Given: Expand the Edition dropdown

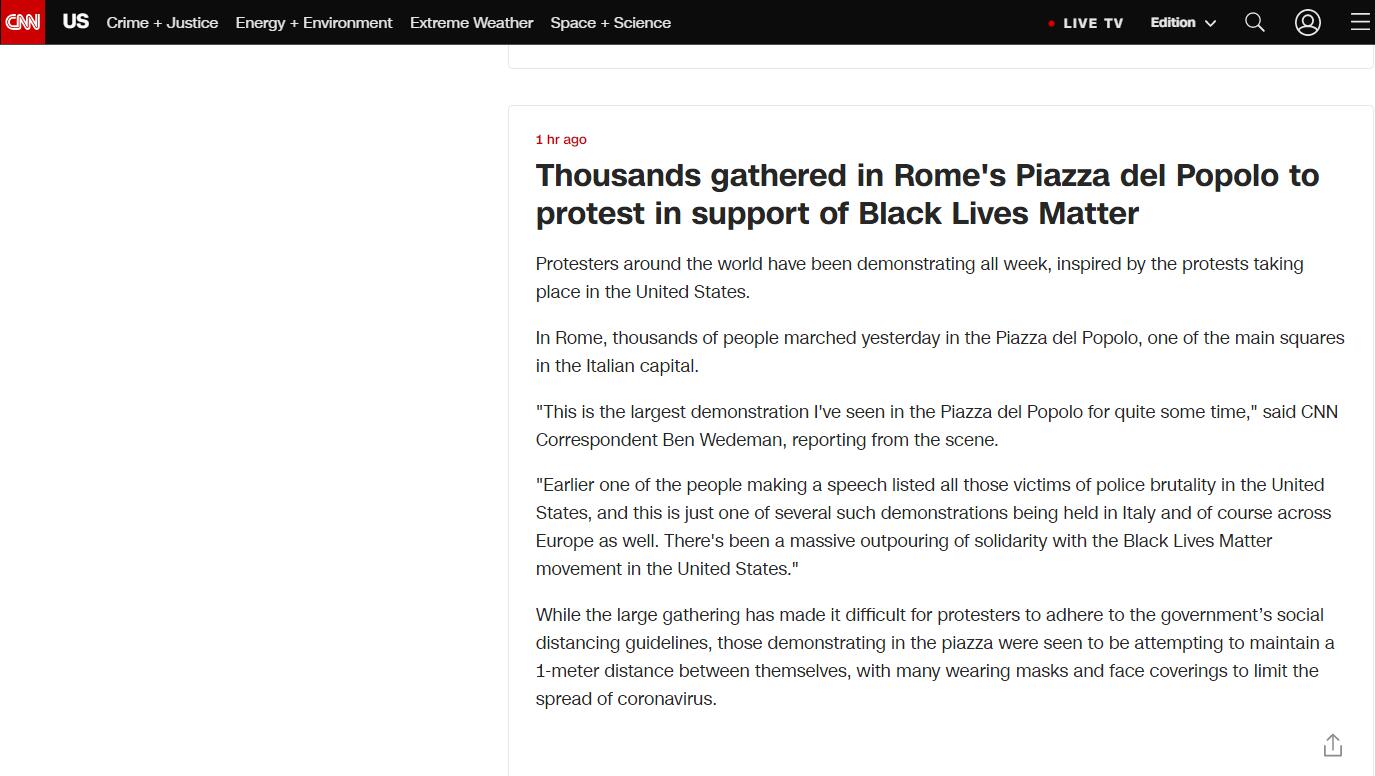Looking at the screenshot, I should (x=1183, y=22).
